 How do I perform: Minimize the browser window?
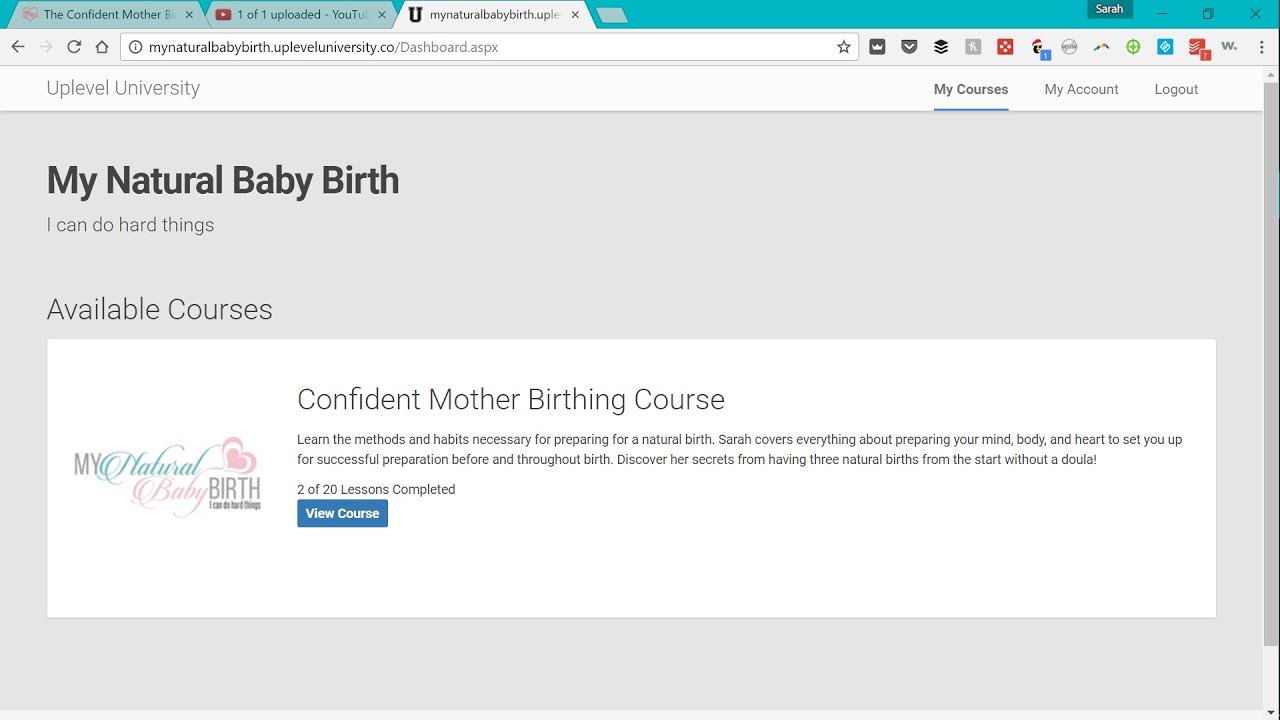(x=1162, y=14)
